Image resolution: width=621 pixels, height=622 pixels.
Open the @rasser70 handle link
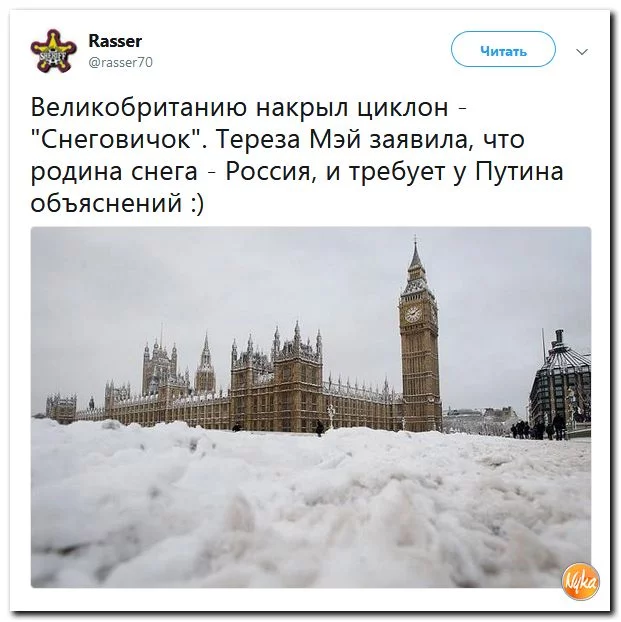[x=121, y=62]
